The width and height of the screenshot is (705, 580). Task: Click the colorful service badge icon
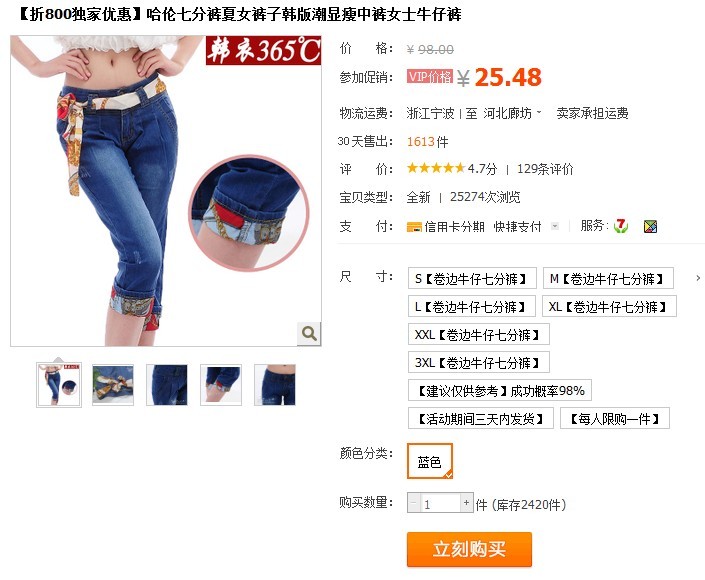pyautogui.click(x=650, y=226)
